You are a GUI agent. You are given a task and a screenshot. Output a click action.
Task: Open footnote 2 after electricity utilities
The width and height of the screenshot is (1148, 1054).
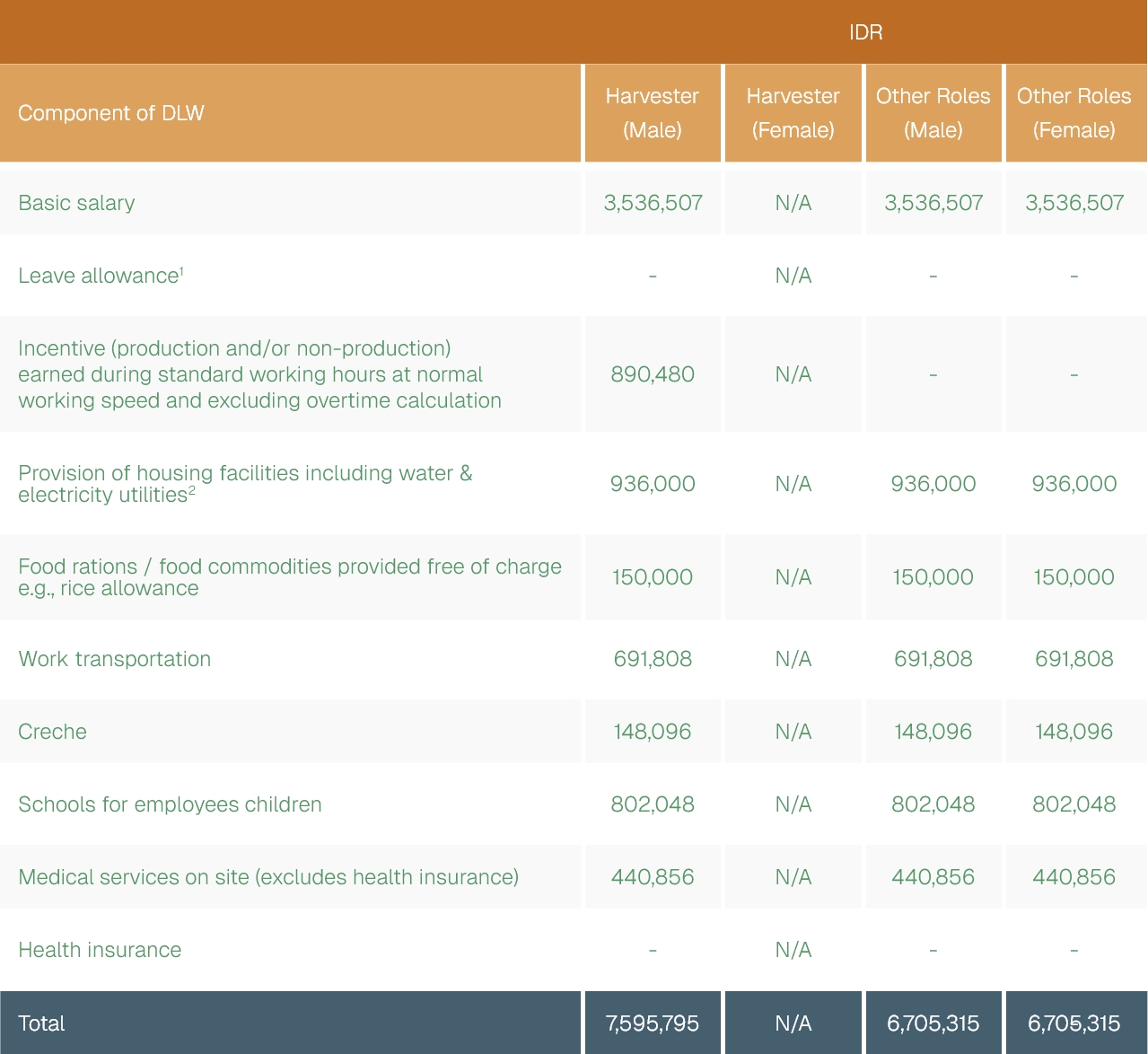[192, 490]
